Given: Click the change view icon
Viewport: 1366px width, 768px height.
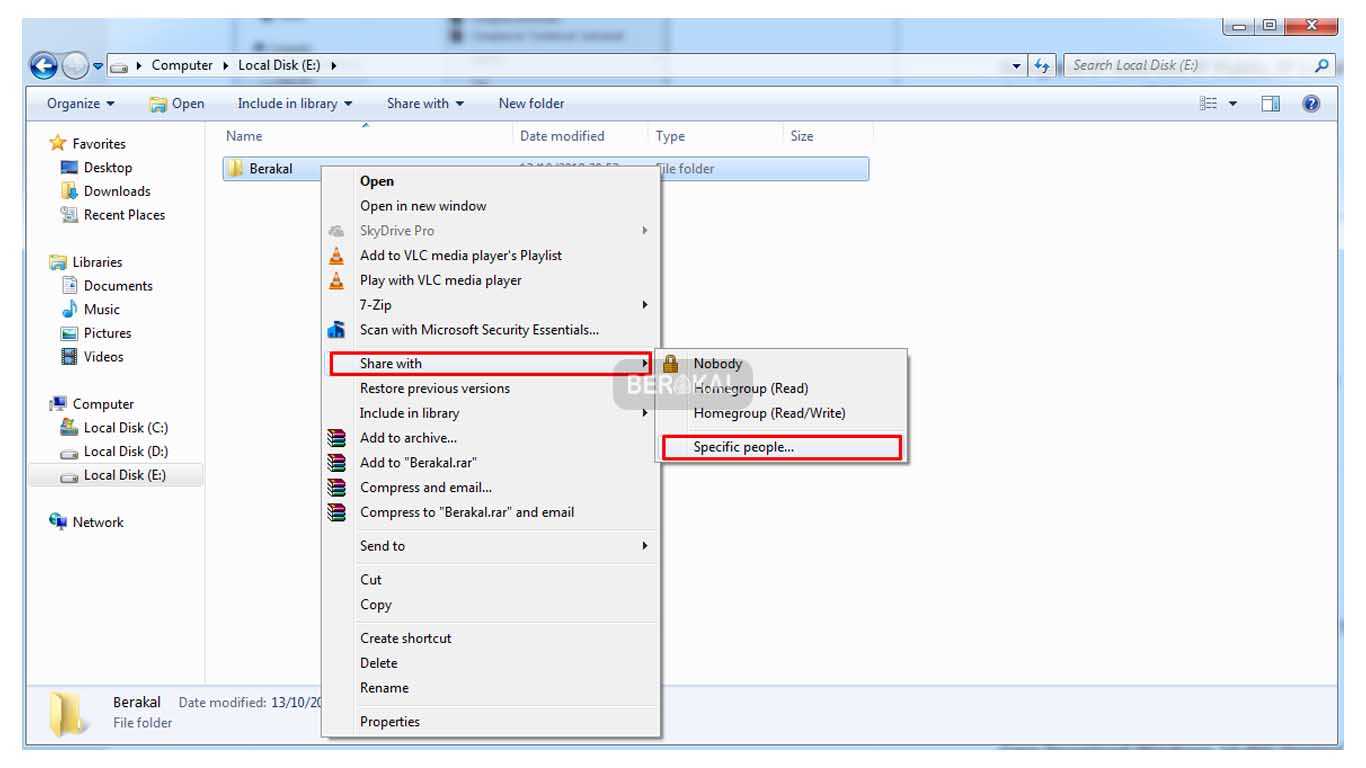Looking at the screenshot, I should pyautogui.click(x=1208, y=104).
